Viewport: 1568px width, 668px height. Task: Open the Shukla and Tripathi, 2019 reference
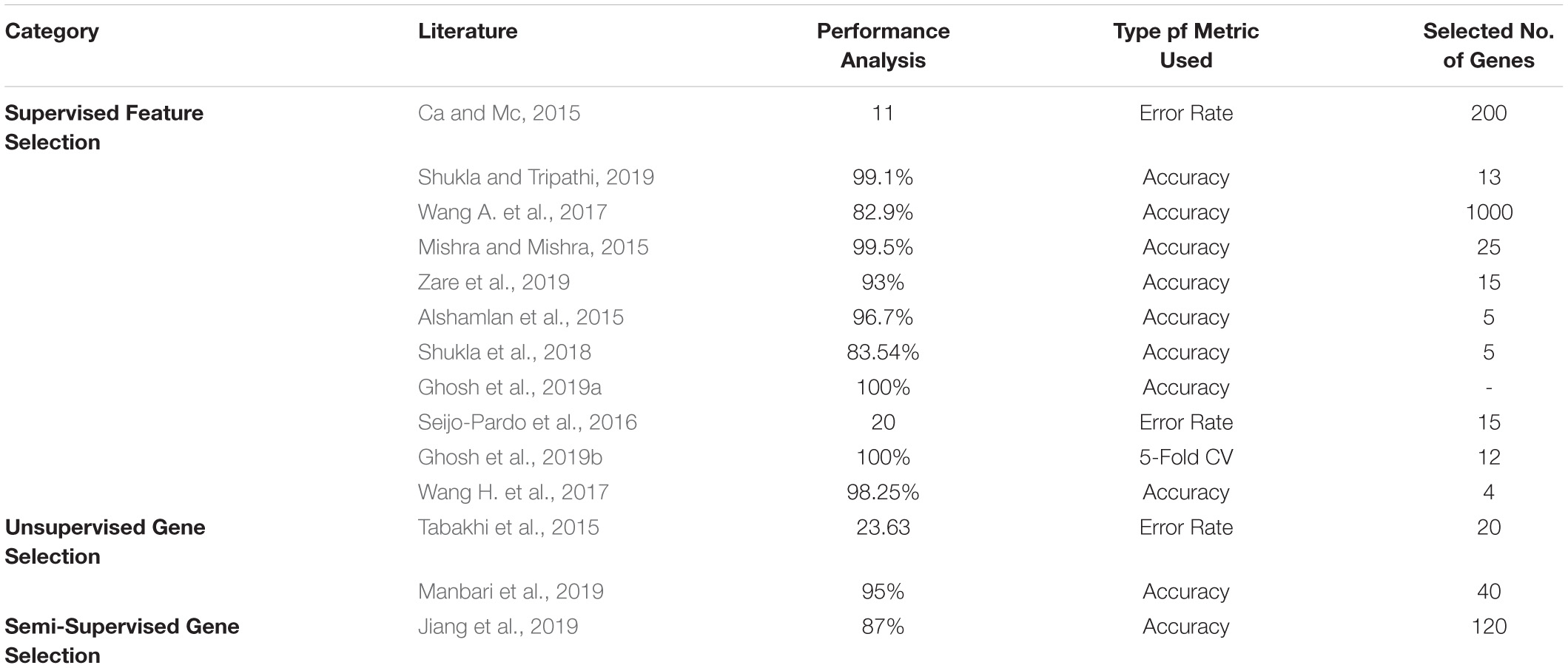(x=536, y=178)
